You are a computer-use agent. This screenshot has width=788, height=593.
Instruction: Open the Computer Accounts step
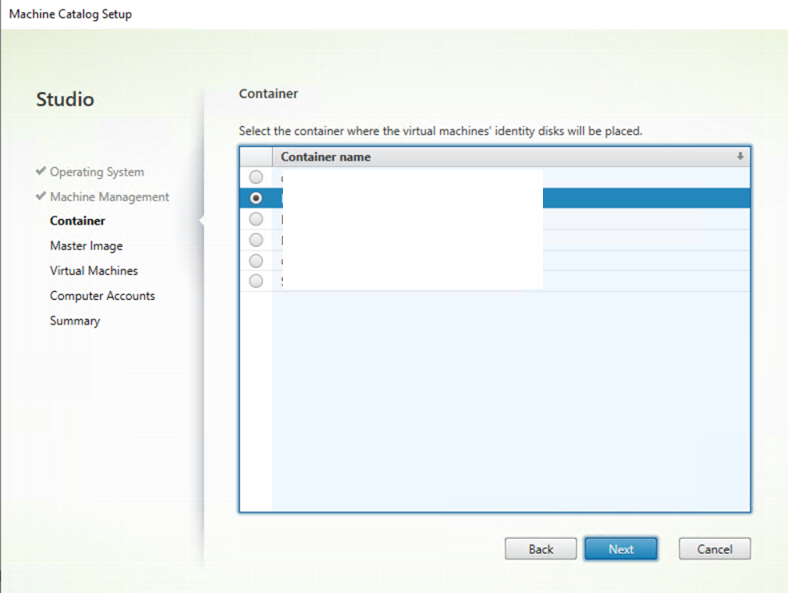tap(102, 296)
